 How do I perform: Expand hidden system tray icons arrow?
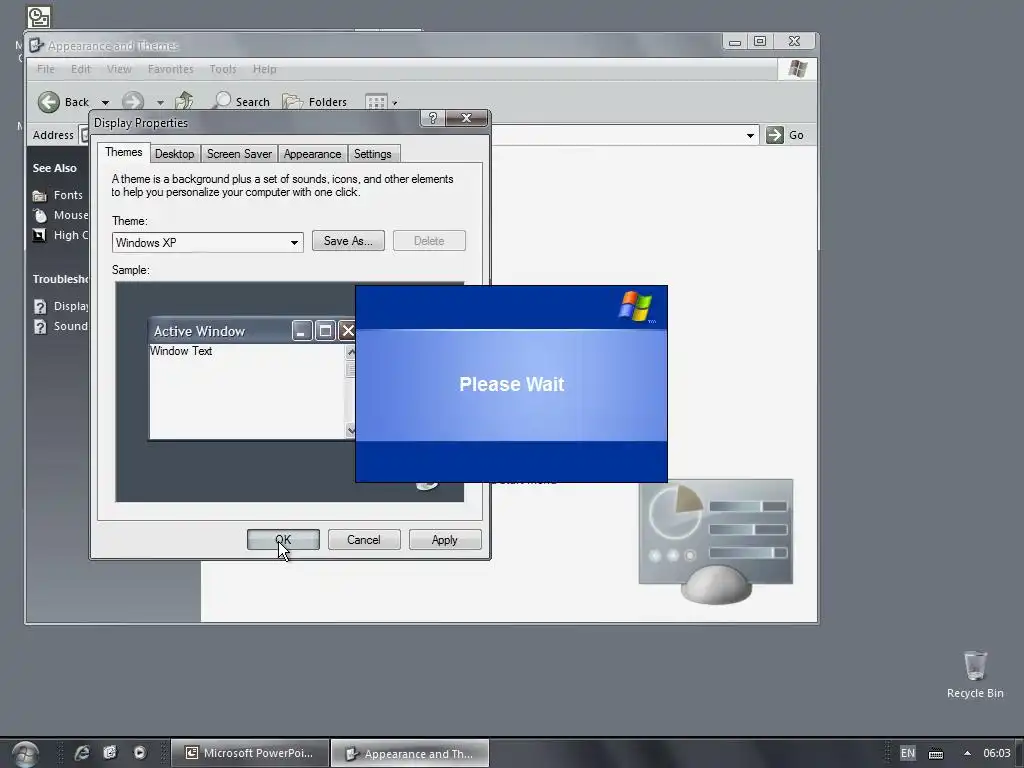[x=967, y=753]
